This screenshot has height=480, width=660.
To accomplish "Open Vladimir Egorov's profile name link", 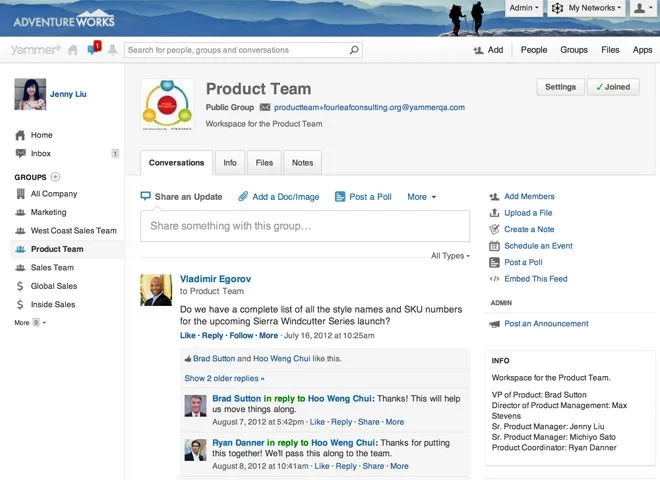I will point(215,279).
